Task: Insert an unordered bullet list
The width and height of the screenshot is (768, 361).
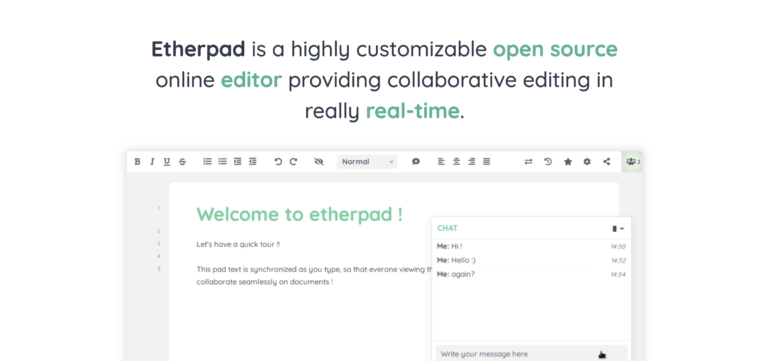Action: (222, 162)
